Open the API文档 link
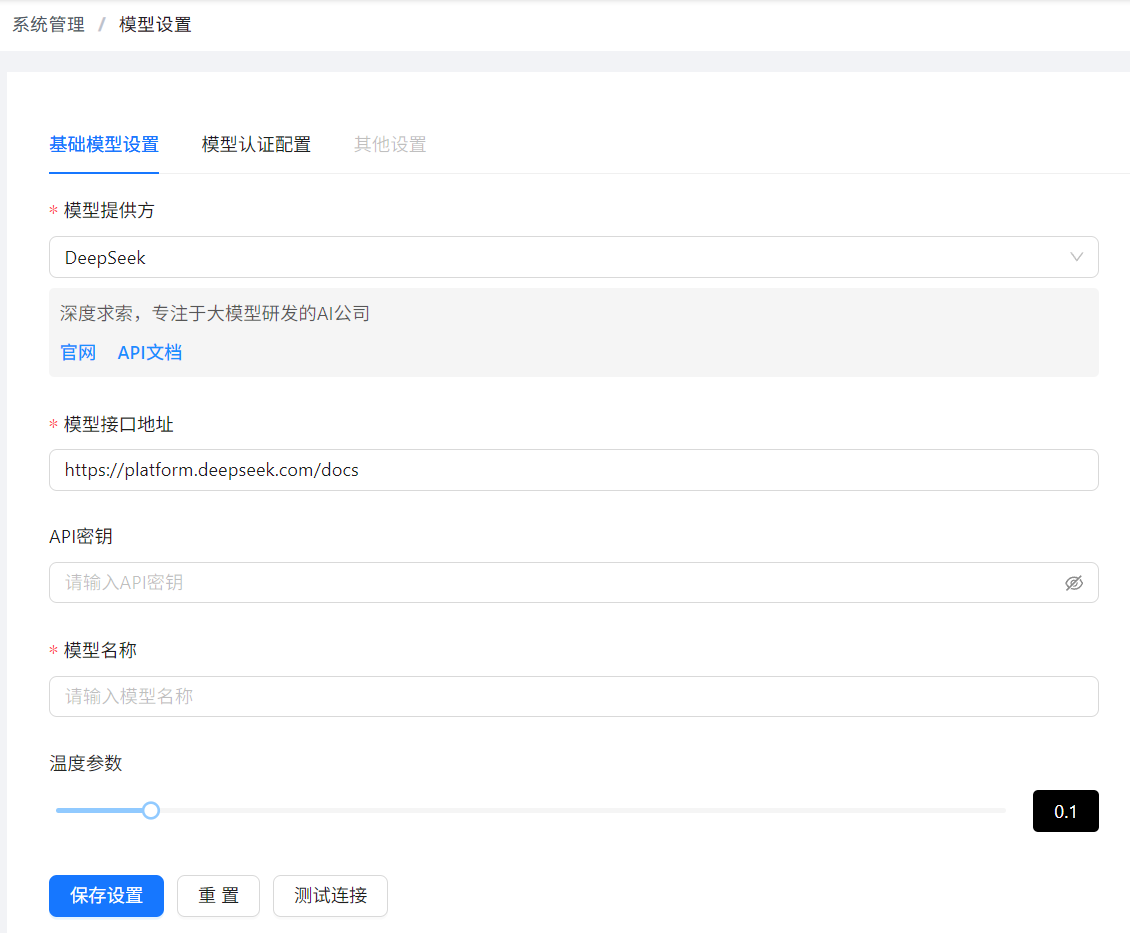 [150, 353]
